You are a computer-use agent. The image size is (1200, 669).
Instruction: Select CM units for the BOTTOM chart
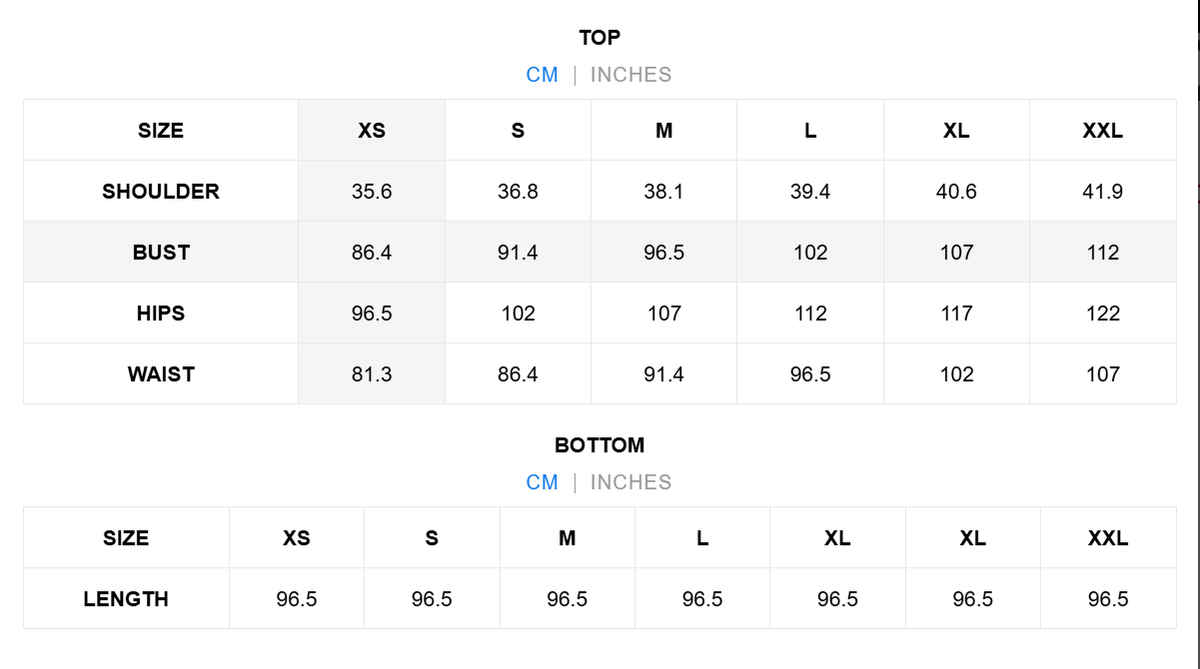coord(542,482)
